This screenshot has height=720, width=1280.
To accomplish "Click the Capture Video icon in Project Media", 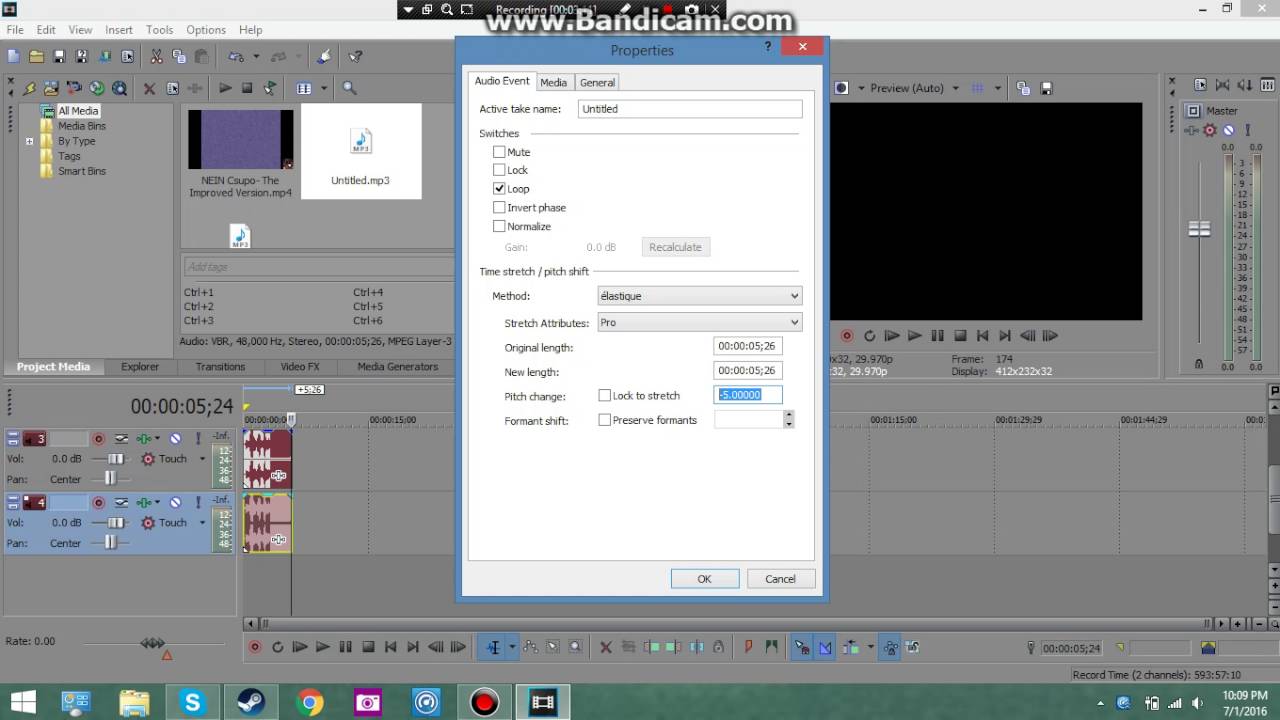I will point(75,88).
